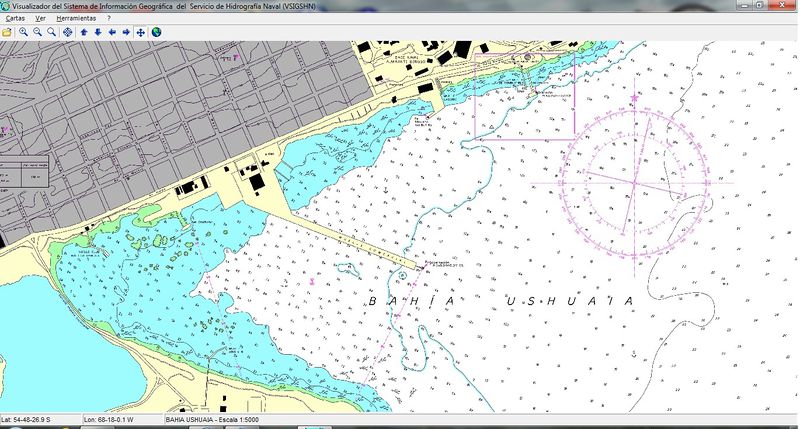Activate the four-arrow pan tool
This screenshot has width=800, height=429.
[141, 32]
